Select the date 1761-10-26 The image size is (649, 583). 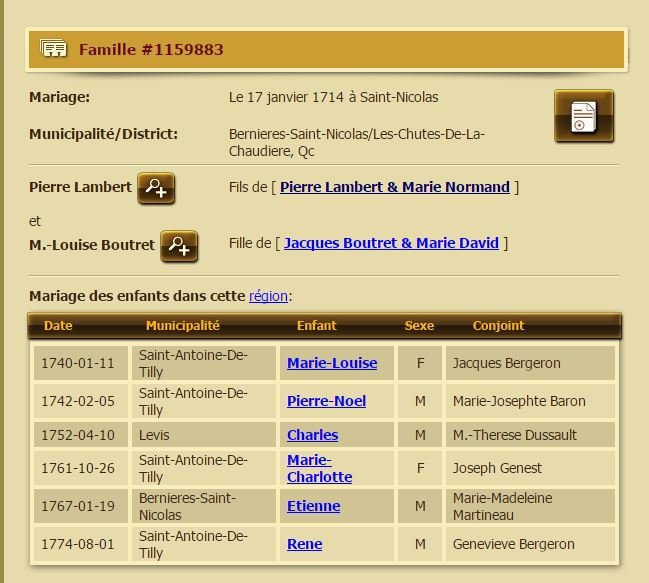point(77,468)
